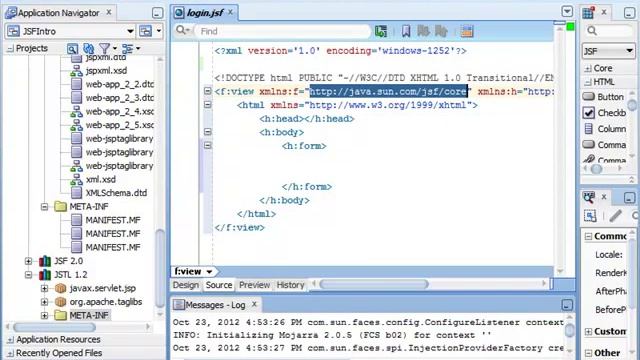The height and width of the screenshot is (360, 640).
Task: Click the Locale property label
Action: click(609, 255)
